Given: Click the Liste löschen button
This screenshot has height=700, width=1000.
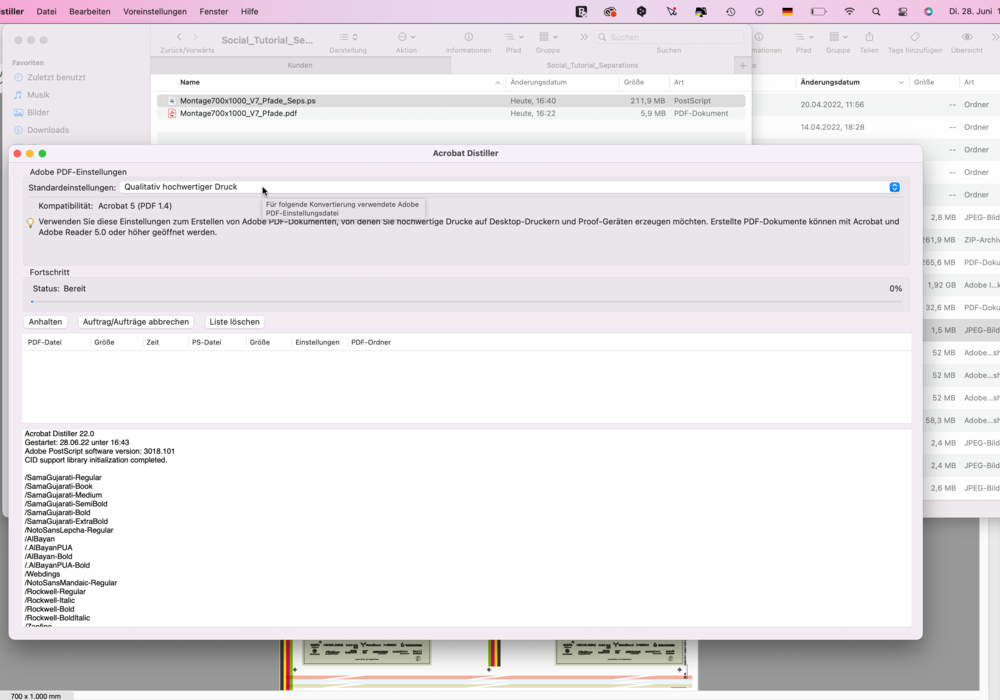Looking at the screenshot, I should click(x=234, y=322).
